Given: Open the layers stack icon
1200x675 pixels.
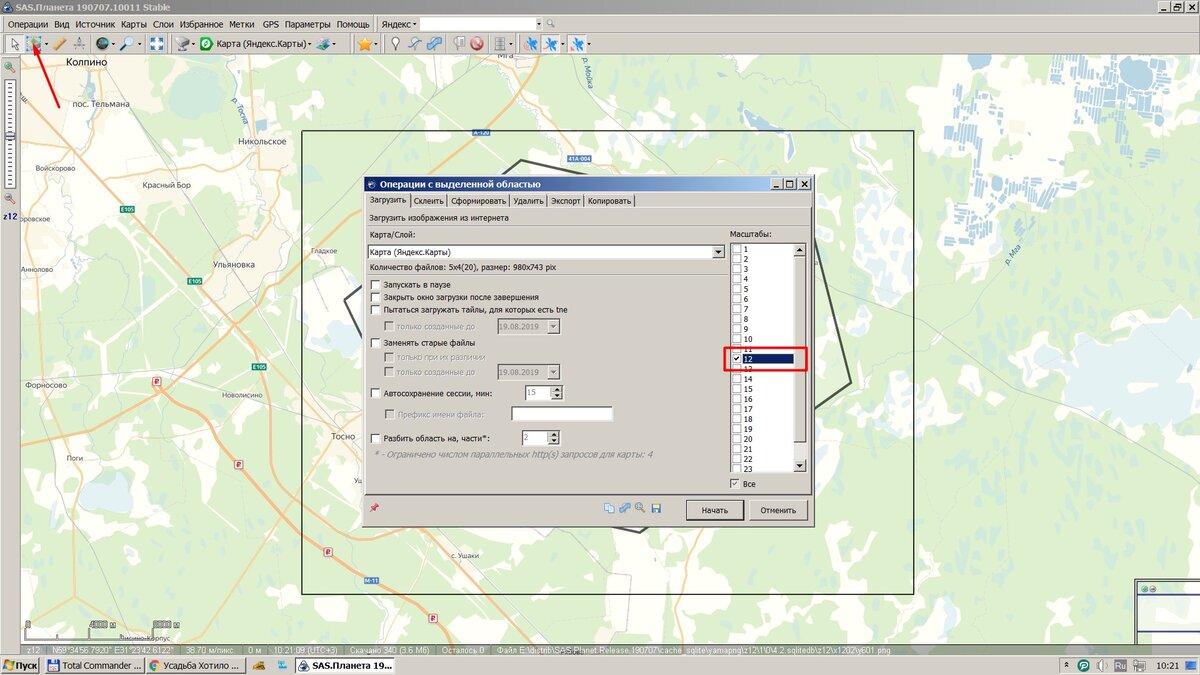Looking at the screenshot, I should click(324, 44).
